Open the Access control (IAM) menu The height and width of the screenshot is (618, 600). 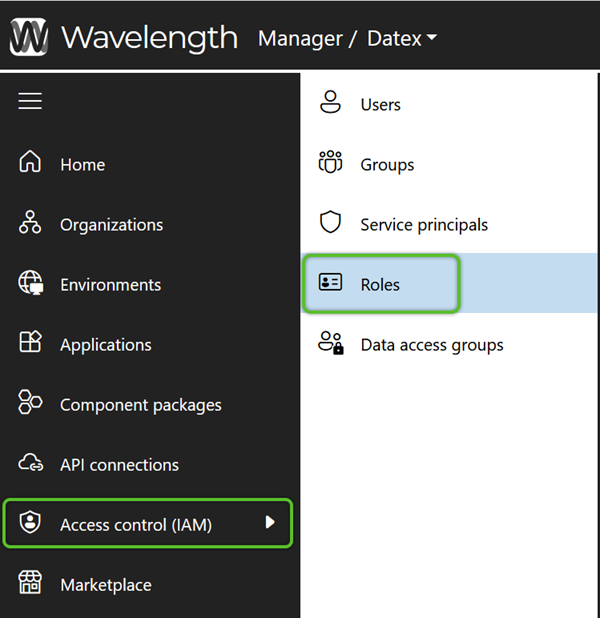(148, 523)
